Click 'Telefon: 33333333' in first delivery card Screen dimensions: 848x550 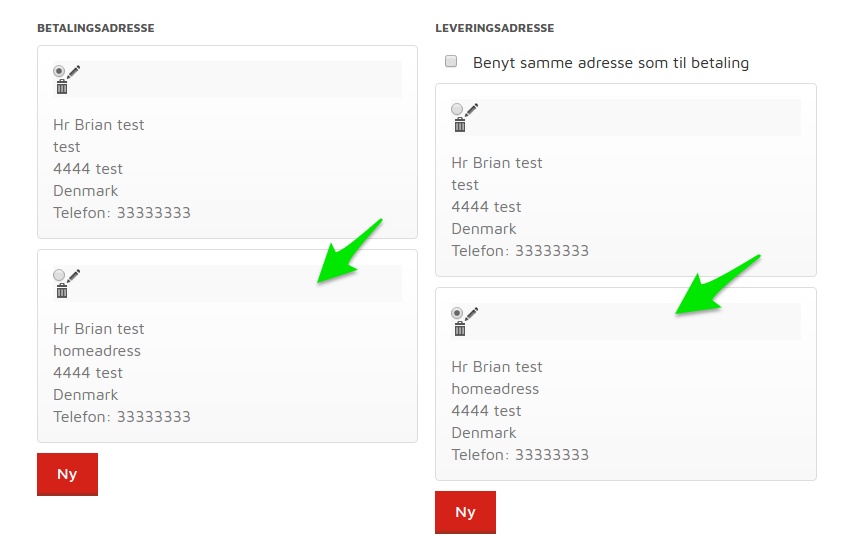point(520,250)
